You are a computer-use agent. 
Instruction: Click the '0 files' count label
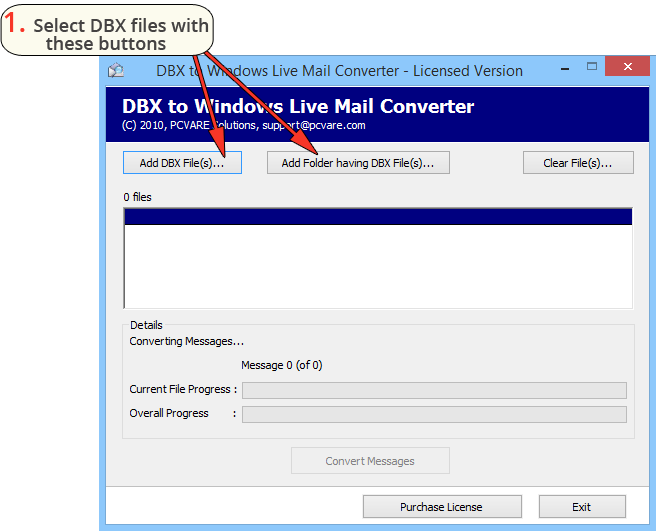coord(137,197)
